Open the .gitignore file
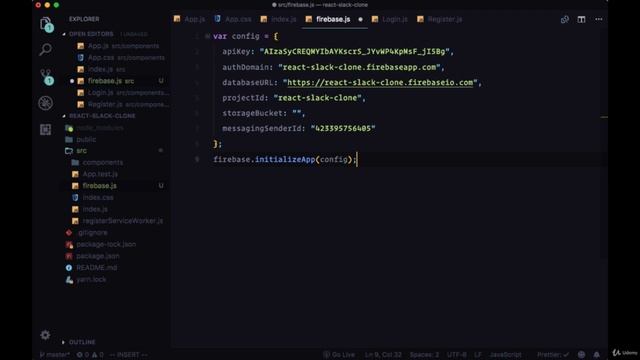The width and height of the screenshot is (640, 360). pyautogui.click(x=92, y=233)
